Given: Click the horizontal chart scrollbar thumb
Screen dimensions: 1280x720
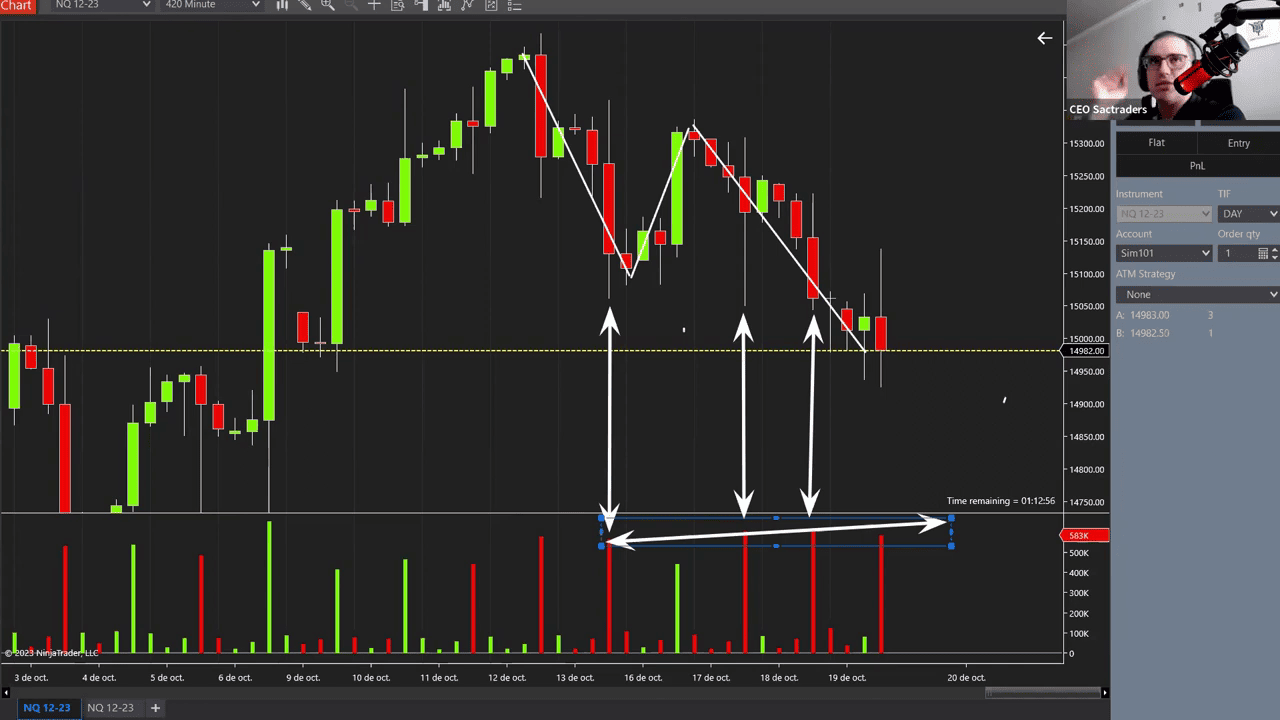Looking at the screenshot, I should click(x=1043, y=692).
